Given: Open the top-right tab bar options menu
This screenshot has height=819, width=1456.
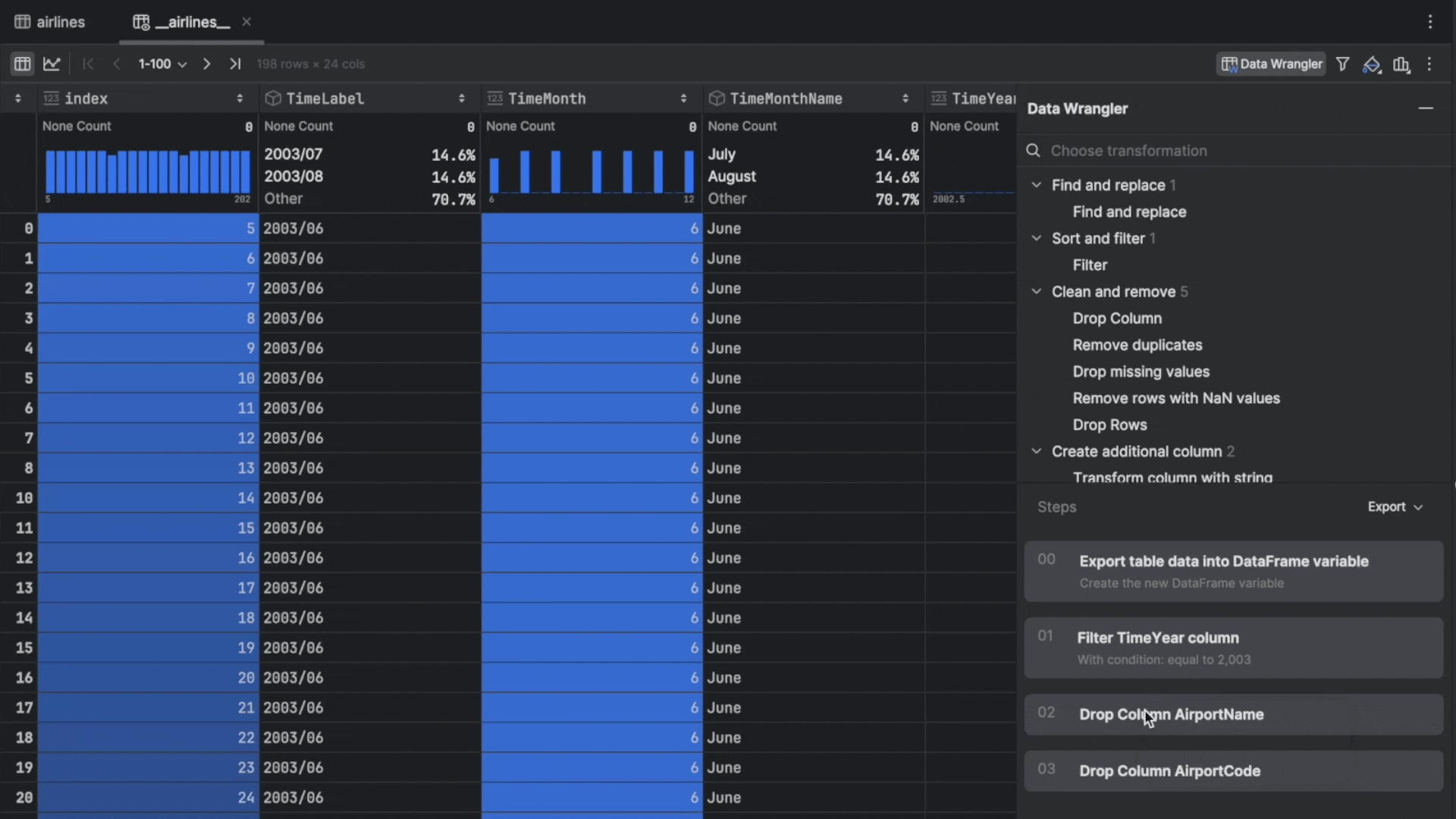Looking at the screenshot, I should coord(1430,22).
